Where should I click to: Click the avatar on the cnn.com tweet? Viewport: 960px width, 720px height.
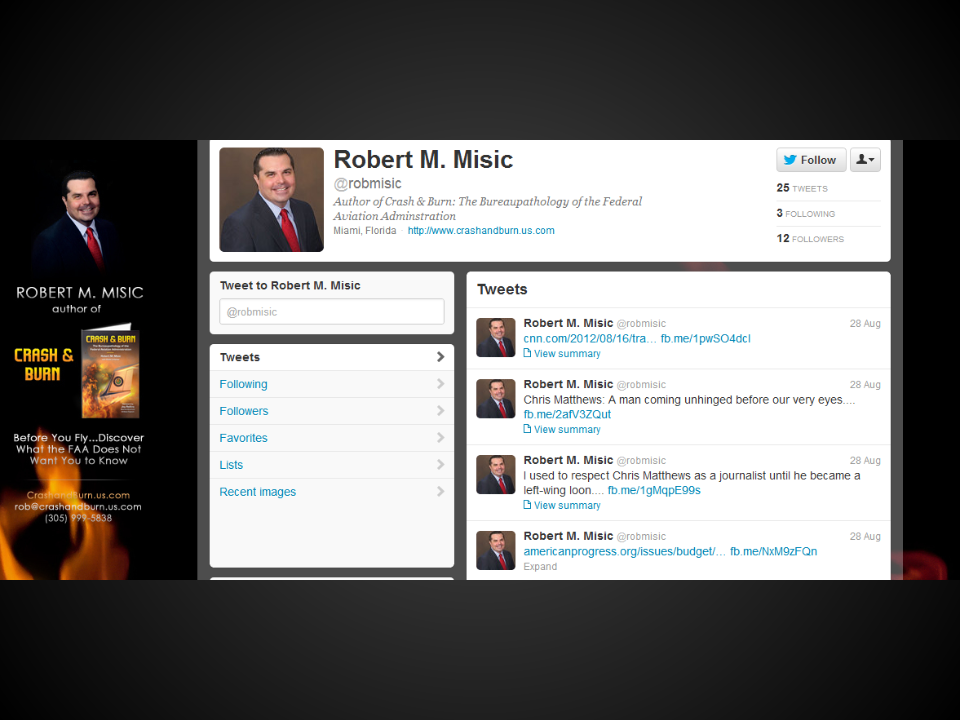point(496,337)
